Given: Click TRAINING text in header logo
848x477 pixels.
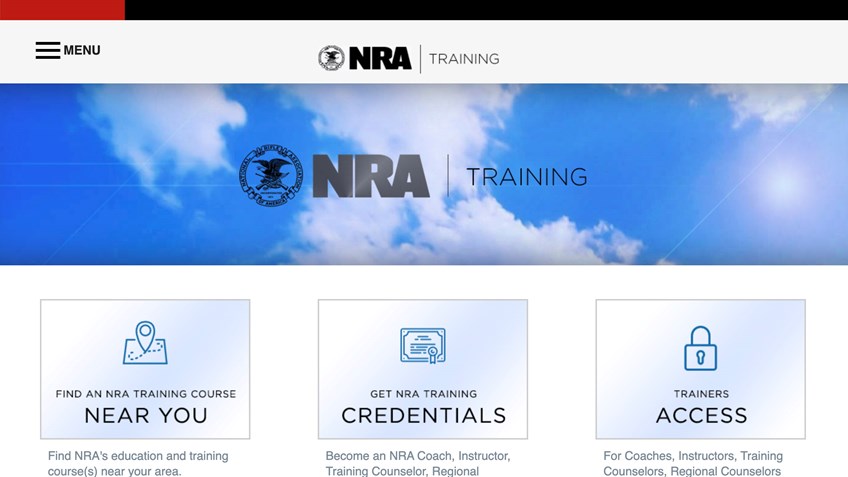Looking at the screenshot, I should pos(464,59).
